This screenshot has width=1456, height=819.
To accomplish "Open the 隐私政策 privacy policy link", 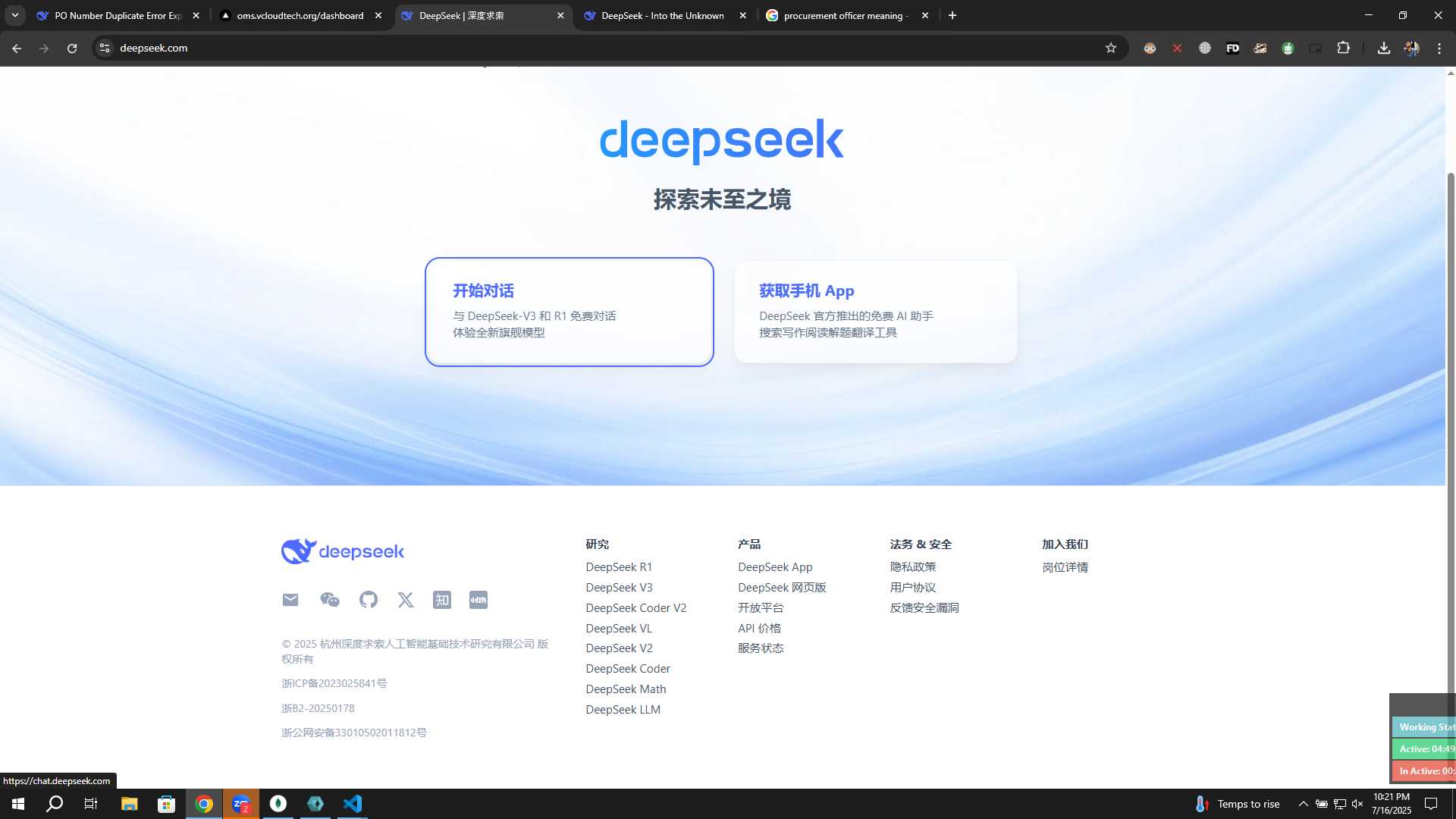I will [x=913, y=567].
